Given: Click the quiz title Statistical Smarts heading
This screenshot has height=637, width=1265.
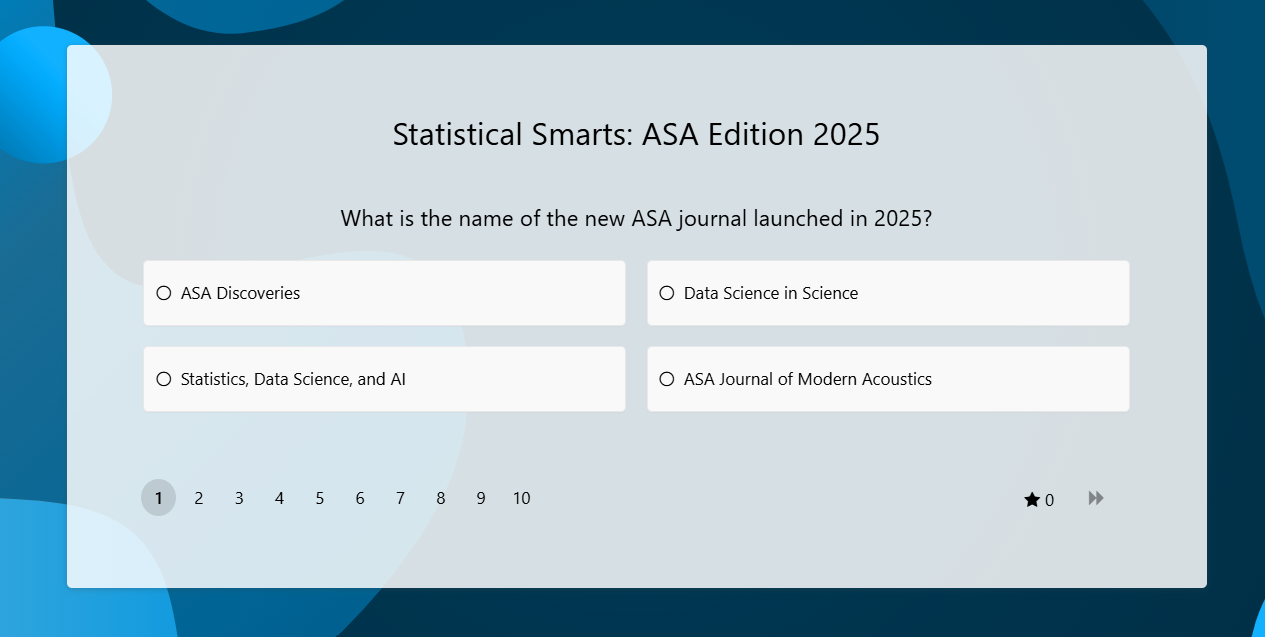Looking at the screenshot, I should click(x=636, y=134).
